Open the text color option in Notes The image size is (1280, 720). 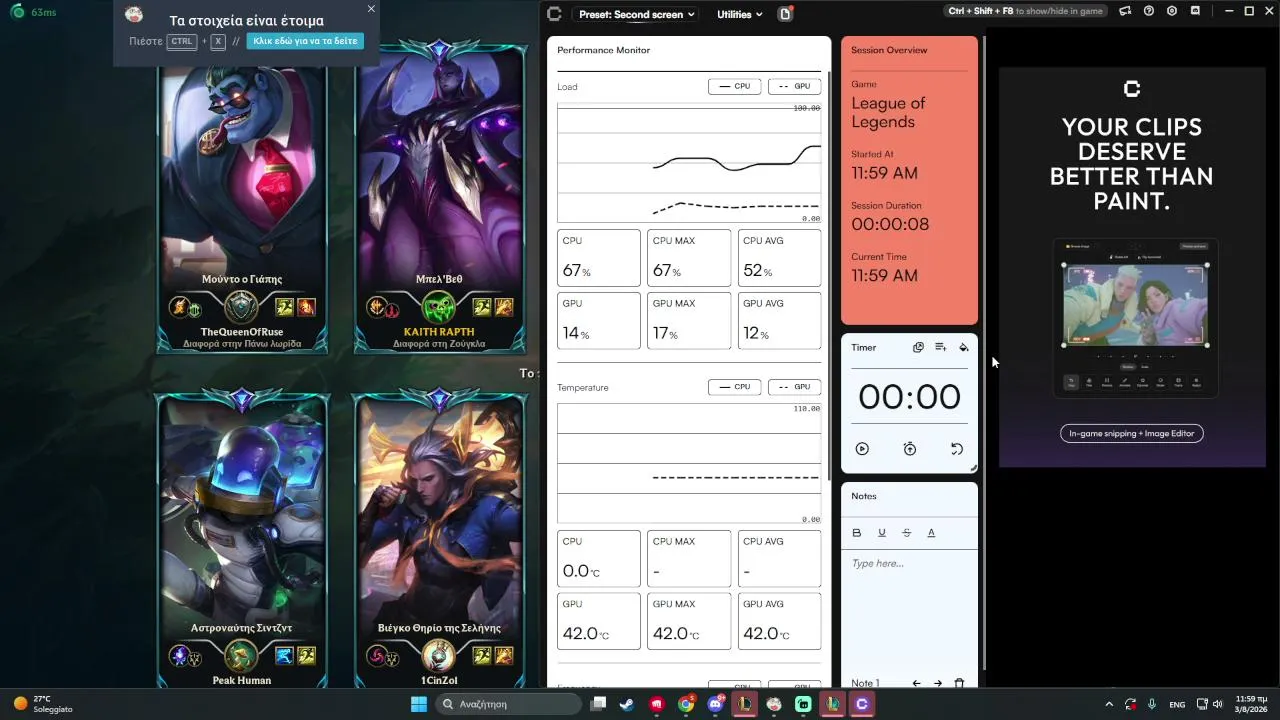pos(931,533)
